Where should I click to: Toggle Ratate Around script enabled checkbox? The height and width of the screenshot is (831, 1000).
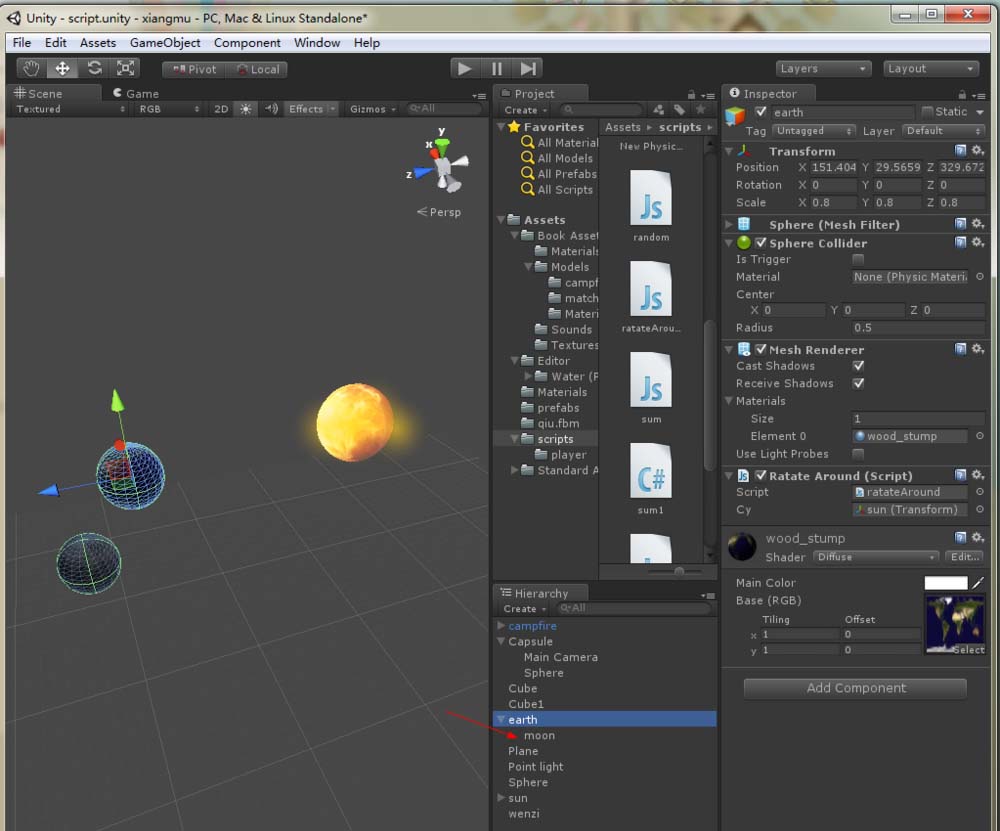tap(760, 476)
